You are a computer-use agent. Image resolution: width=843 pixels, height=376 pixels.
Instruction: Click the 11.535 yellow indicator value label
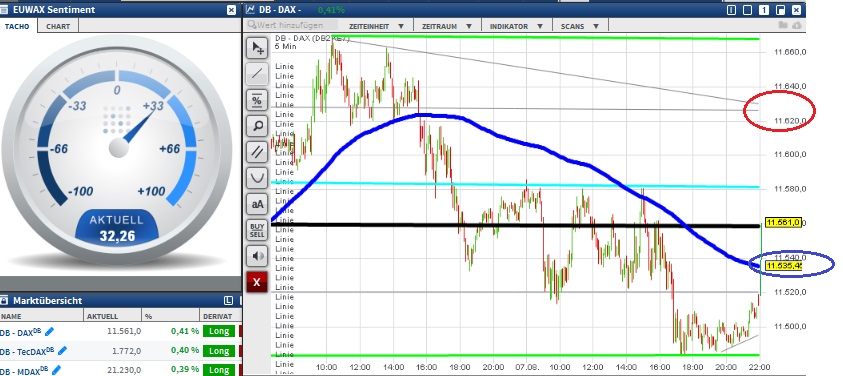[x=784, y=266]
